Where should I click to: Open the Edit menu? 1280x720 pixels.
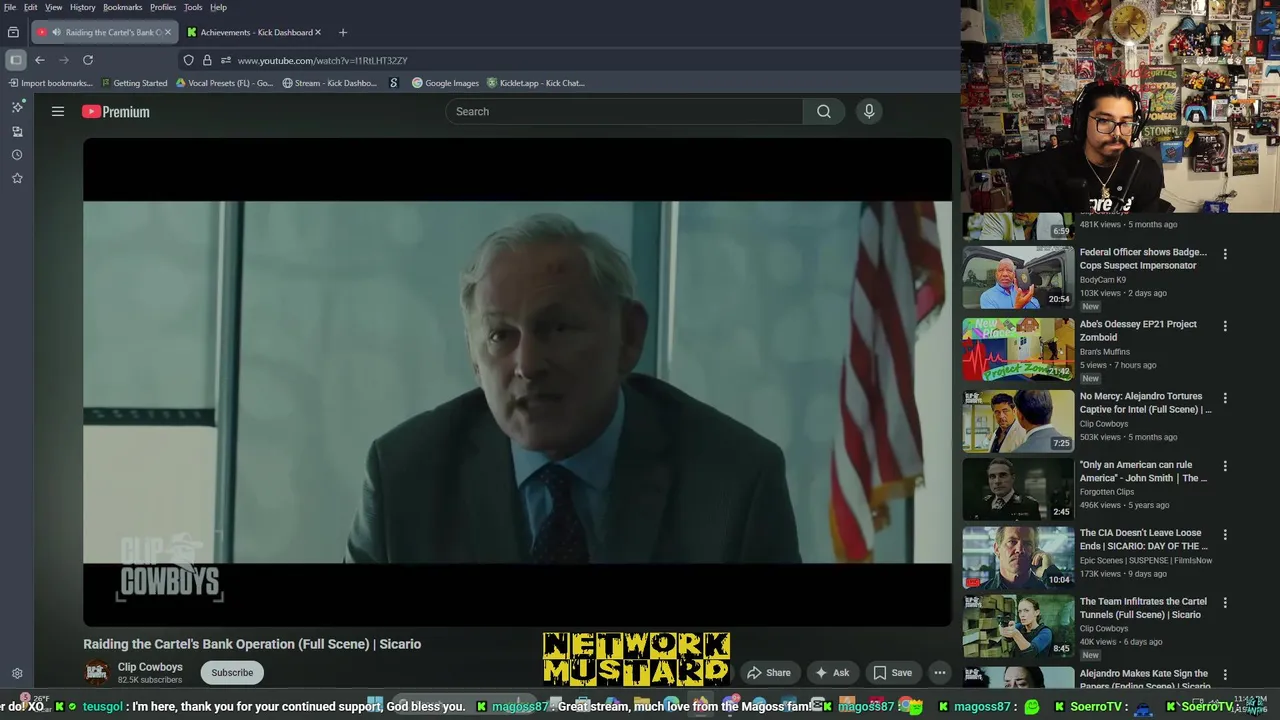[x=31, y=7]
